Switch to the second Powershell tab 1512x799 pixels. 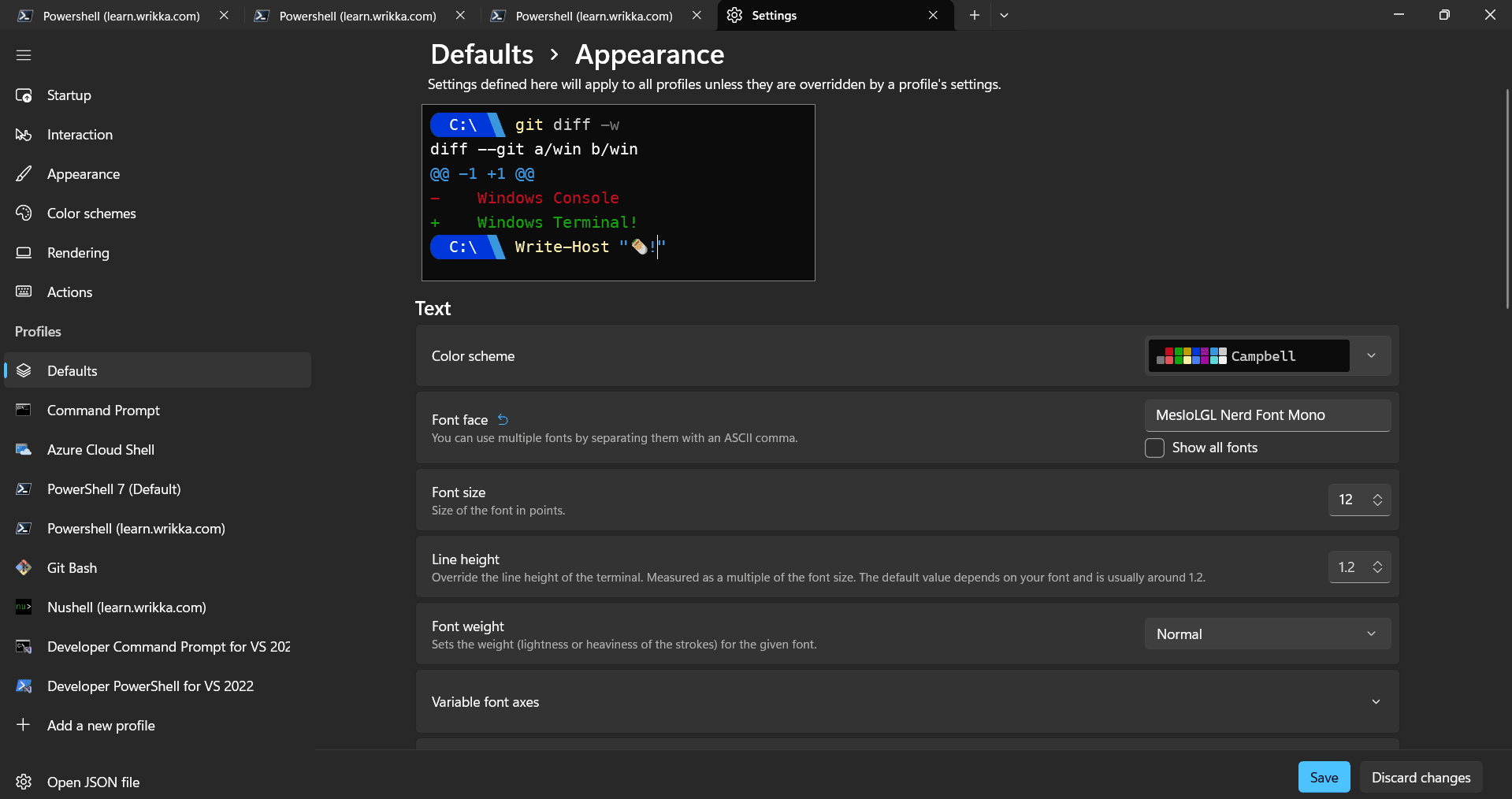pyautogui.click(x=358, y=16)
